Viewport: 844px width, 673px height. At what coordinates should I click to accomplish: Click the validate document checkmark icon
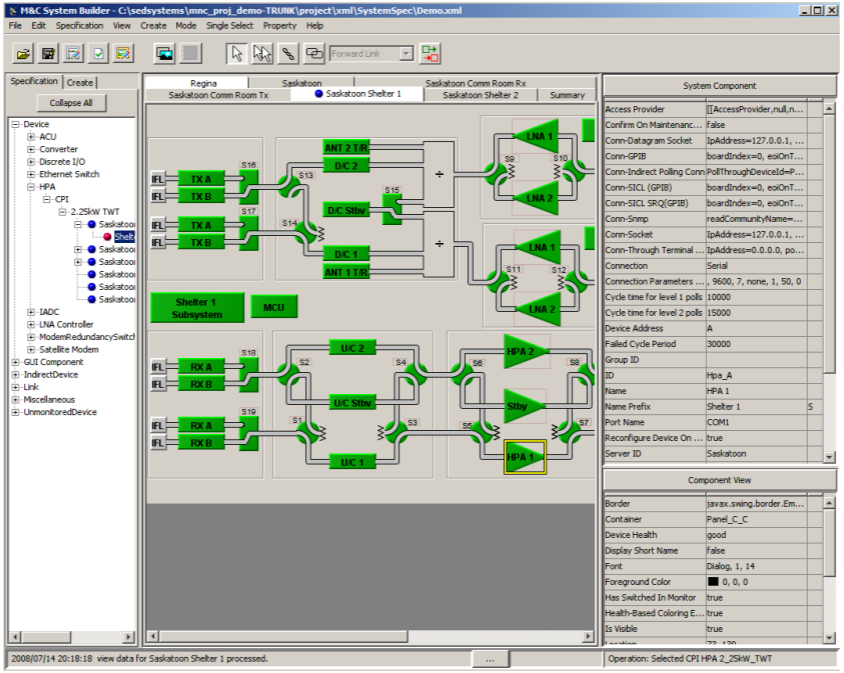(x=99, y=53)
